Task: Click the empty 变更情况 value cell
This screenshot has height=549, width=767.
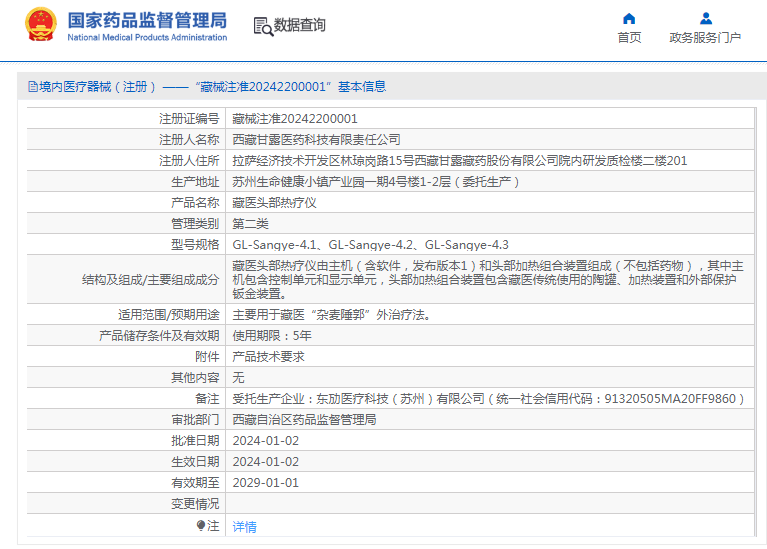Action: [490, 503]
